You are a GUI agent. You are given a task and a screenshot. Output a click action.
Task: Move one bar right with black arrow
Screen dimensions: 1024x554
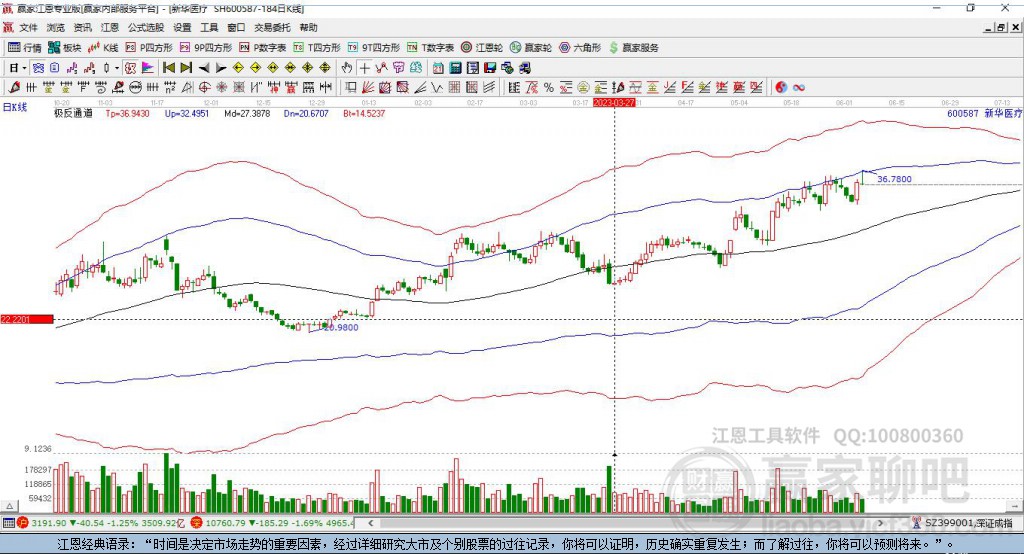(221, 68)
